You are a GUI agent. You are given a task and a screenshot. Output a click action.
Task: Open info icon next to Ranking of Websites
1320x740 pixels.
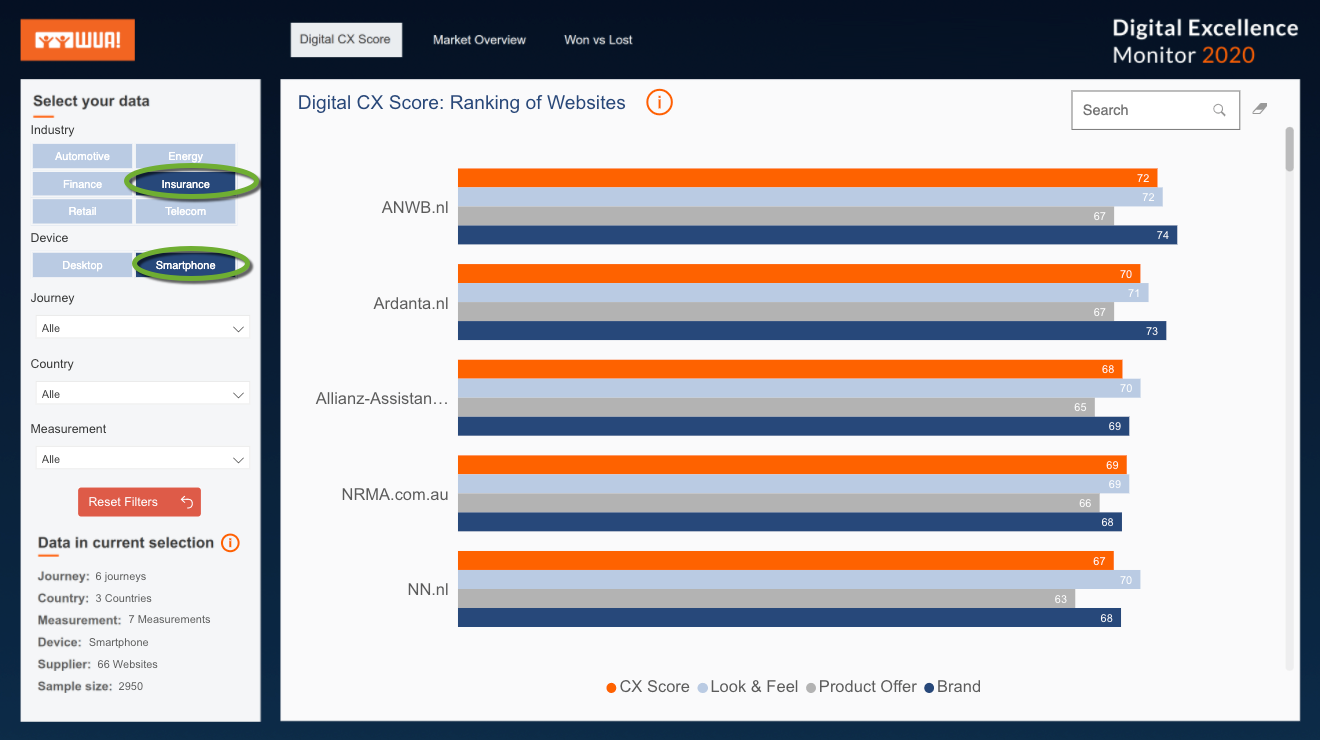(659, 102)
